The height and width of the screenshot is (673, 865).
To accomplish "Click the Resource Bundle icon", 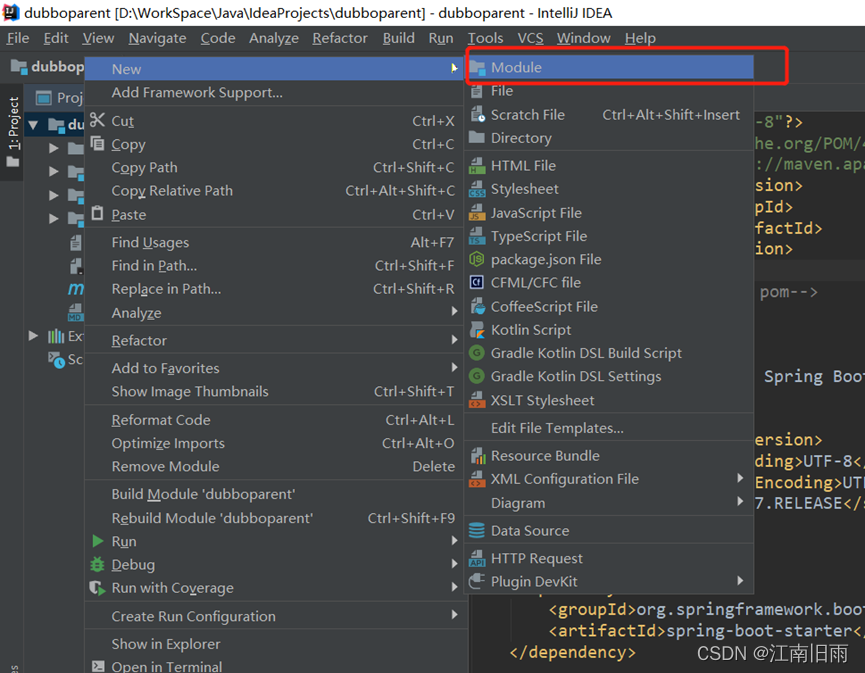I will 478,456.
